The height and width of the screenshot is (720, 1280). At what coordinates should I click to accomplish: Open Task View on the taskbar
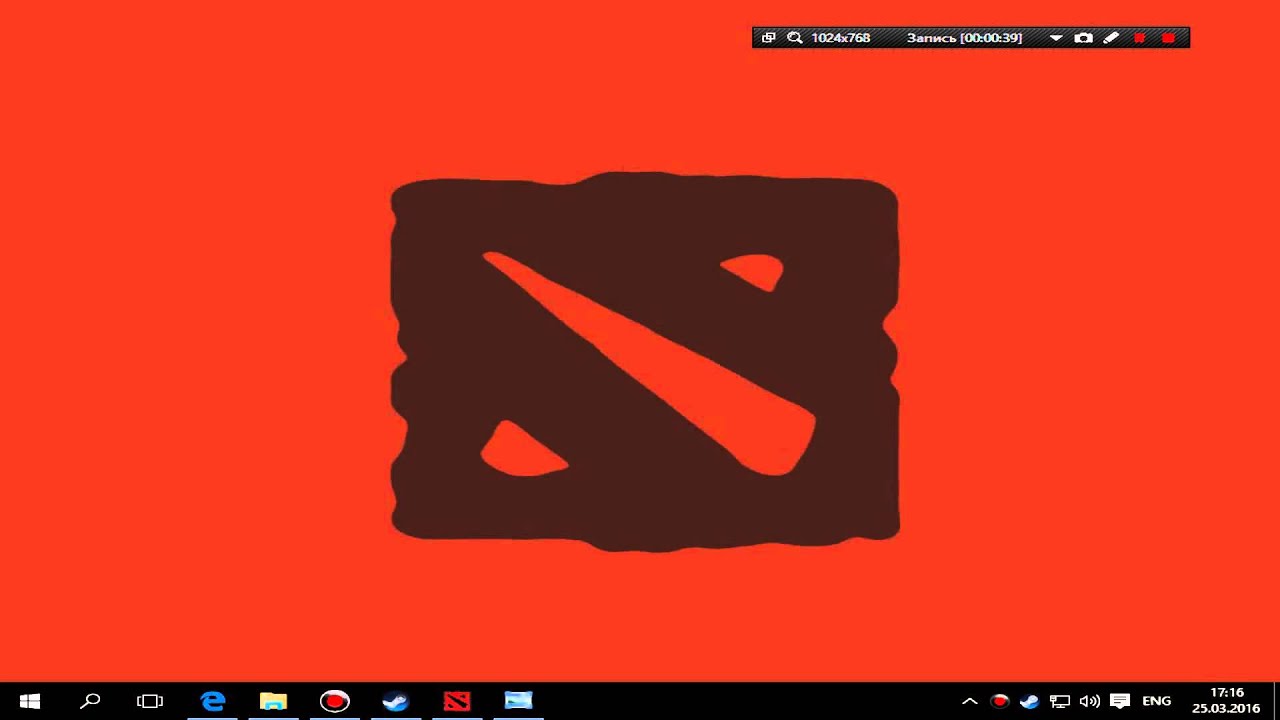click(150, 701)
